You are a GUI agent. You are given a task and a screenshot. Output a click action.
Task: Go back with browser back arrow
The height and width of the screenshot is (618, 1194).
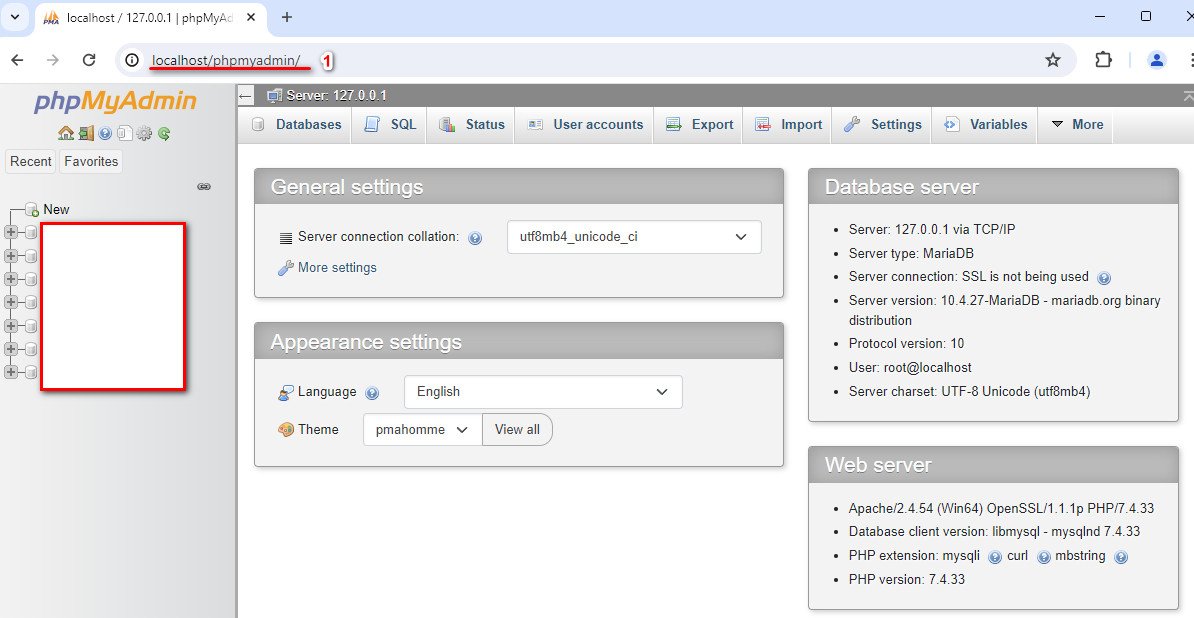coord(17,60)
